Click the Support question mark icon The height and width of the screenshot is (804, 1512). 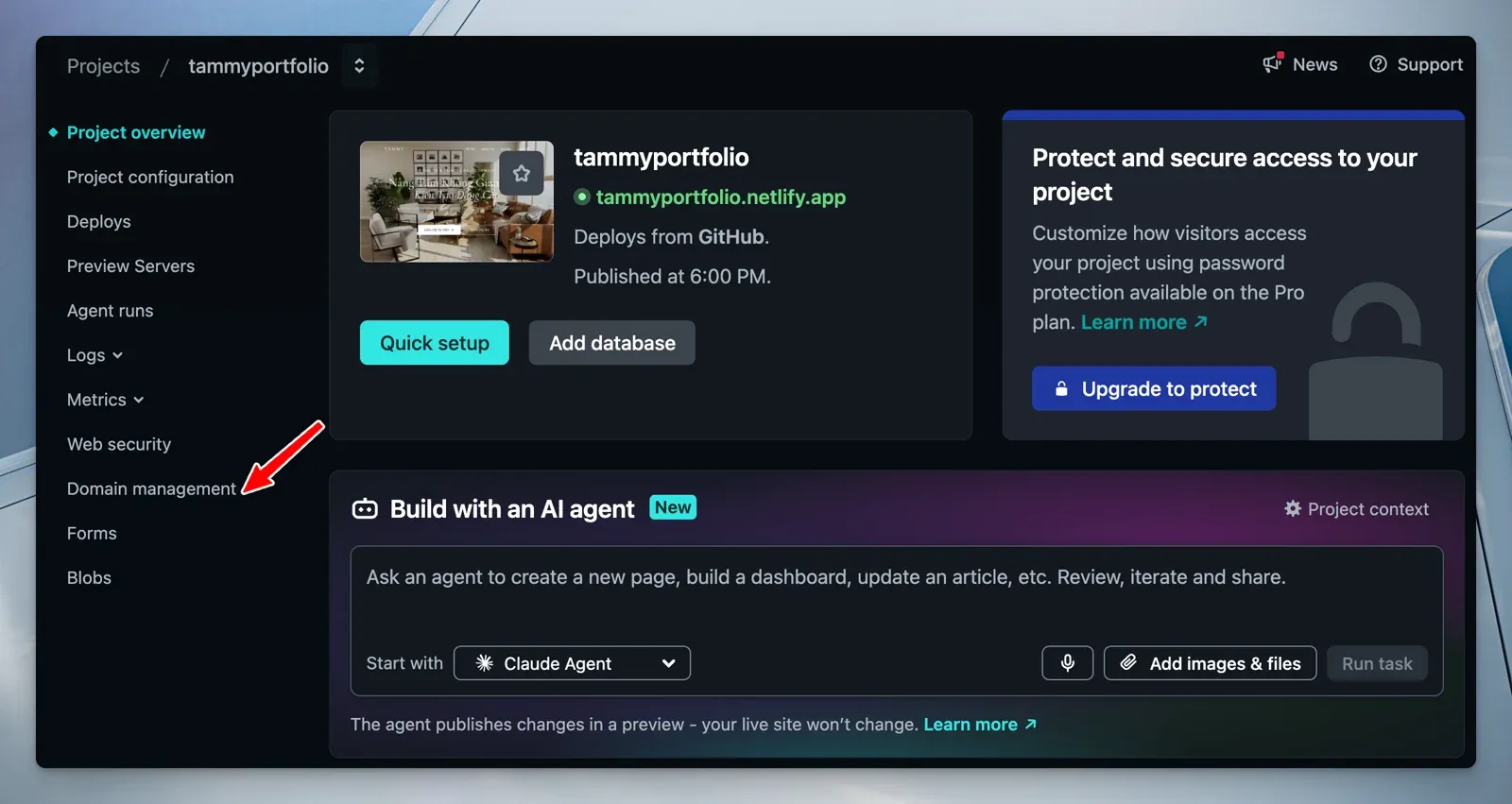[1378, 64]
